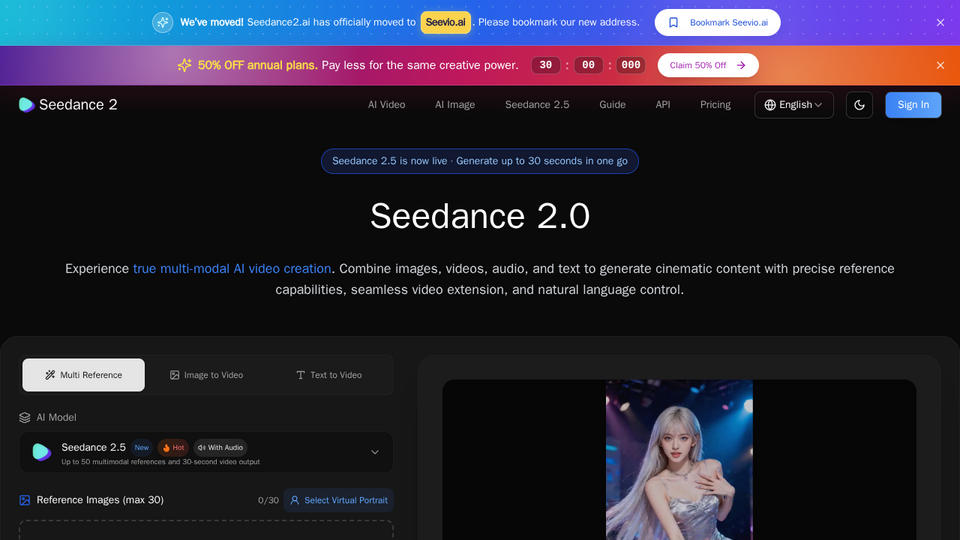Click the Reference Images picture icon

tap(24, 500)
